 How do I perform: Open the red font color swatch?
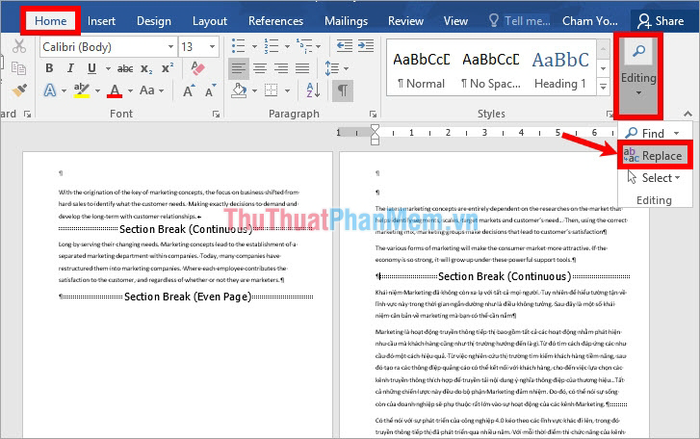(116, 91)
